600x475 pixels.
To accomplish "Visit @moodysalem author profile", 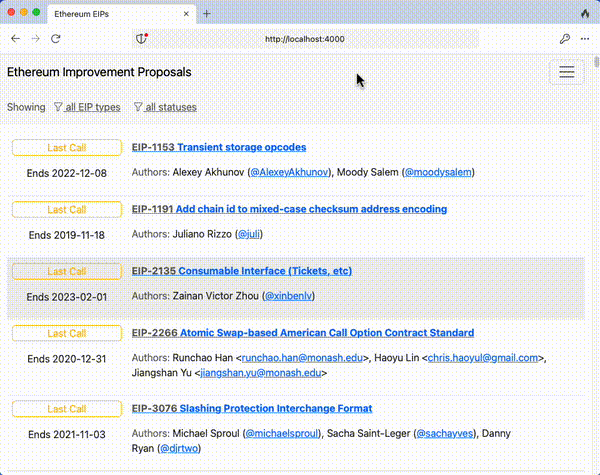I will point(438,172).
